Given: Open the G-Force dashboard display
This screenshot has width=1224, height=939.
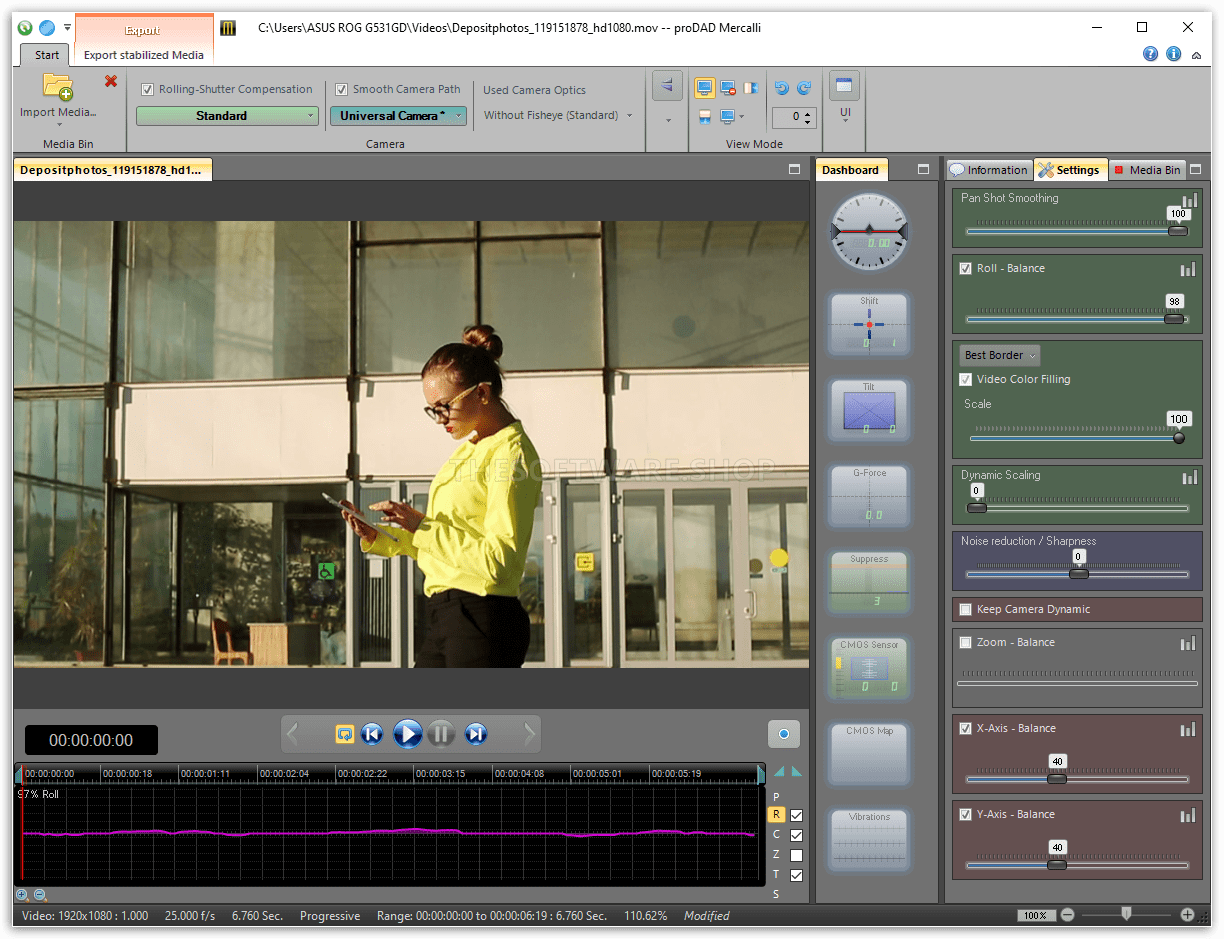Looking at the screenshot, I should [x=868, y=496].
